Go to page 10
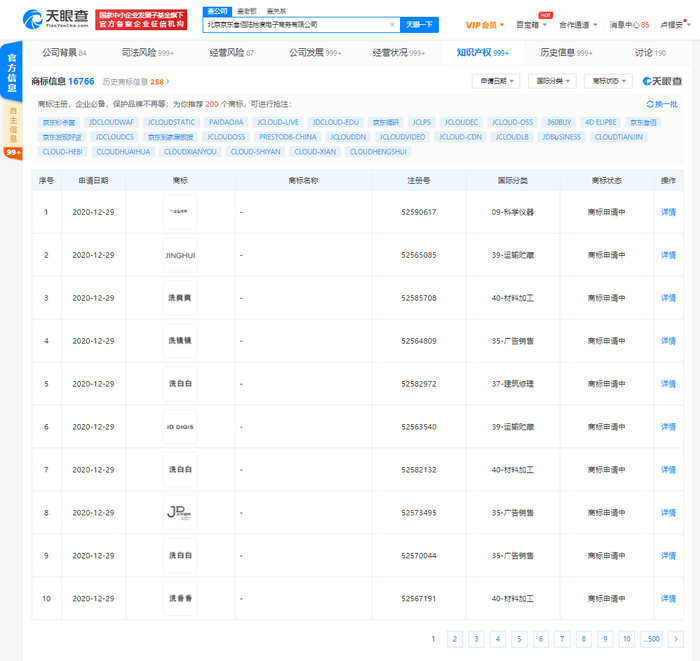Image resolution: width=700 pixels, height=661 pixels. [626, 639]
